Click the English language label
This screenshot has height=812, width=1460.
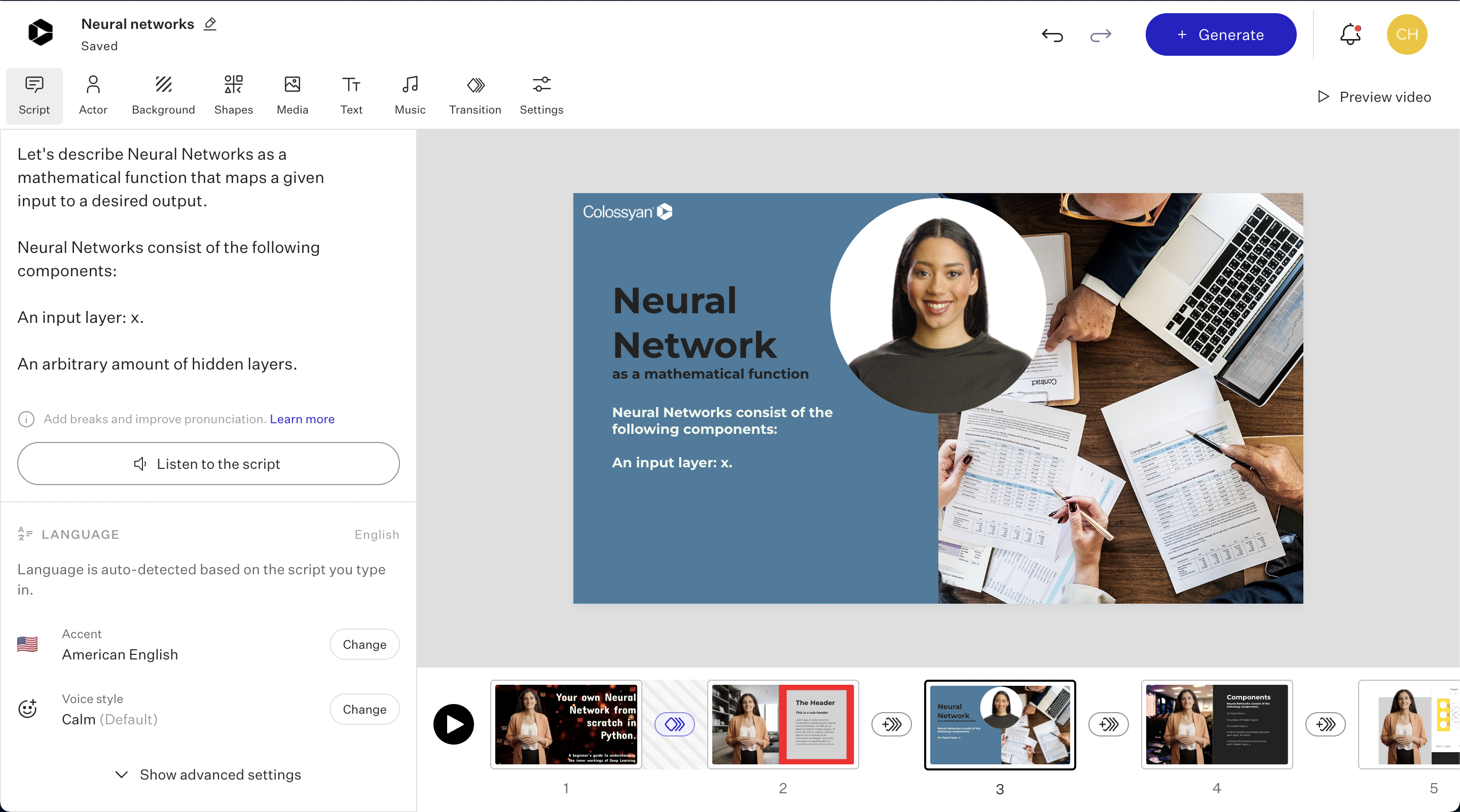point(377,534)
